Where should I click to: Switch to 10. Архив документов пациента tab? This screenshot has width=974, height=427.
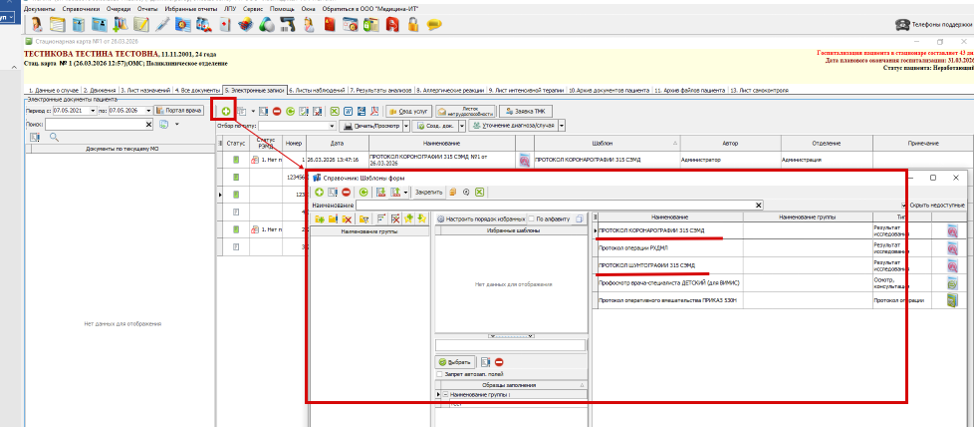(609, 90)
